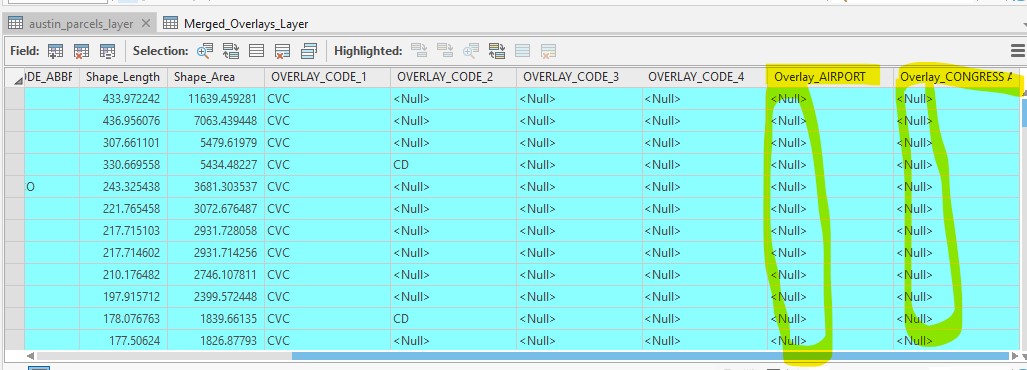Copy the selected rows
Viewport: 1027px width, 370px height.
click(x=308, y=51)
